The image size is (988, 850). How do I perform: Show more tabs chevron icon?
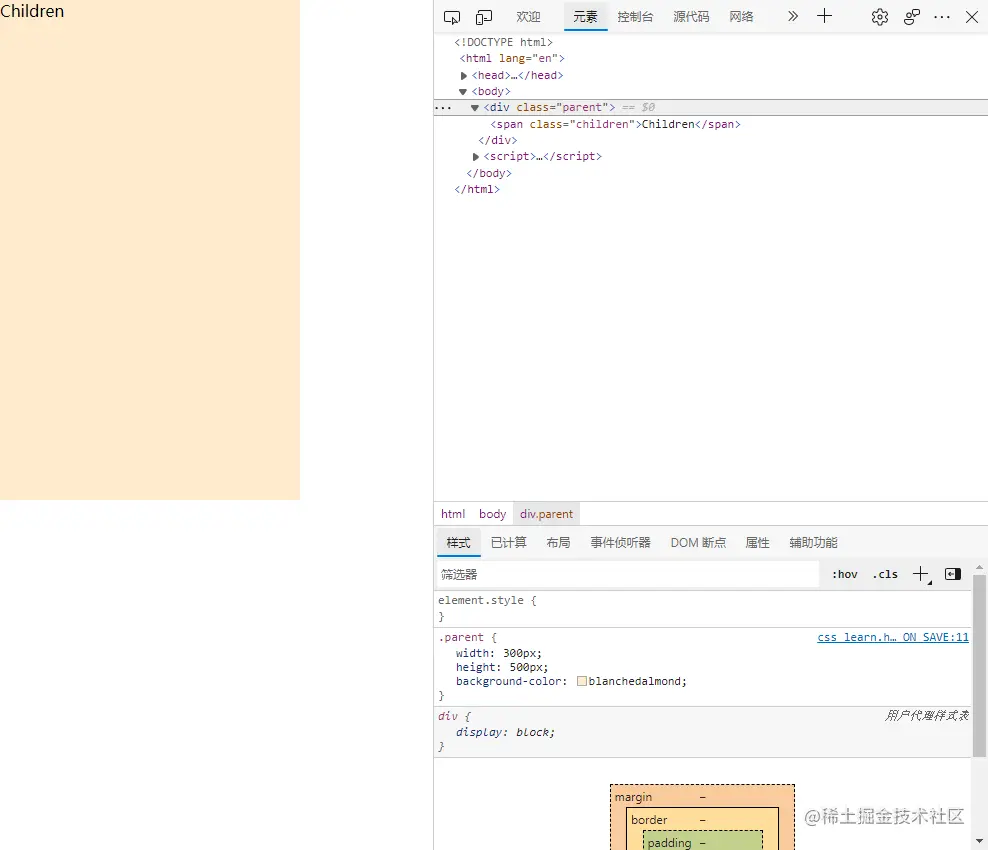pyautogui.click(x=793, y=16)
